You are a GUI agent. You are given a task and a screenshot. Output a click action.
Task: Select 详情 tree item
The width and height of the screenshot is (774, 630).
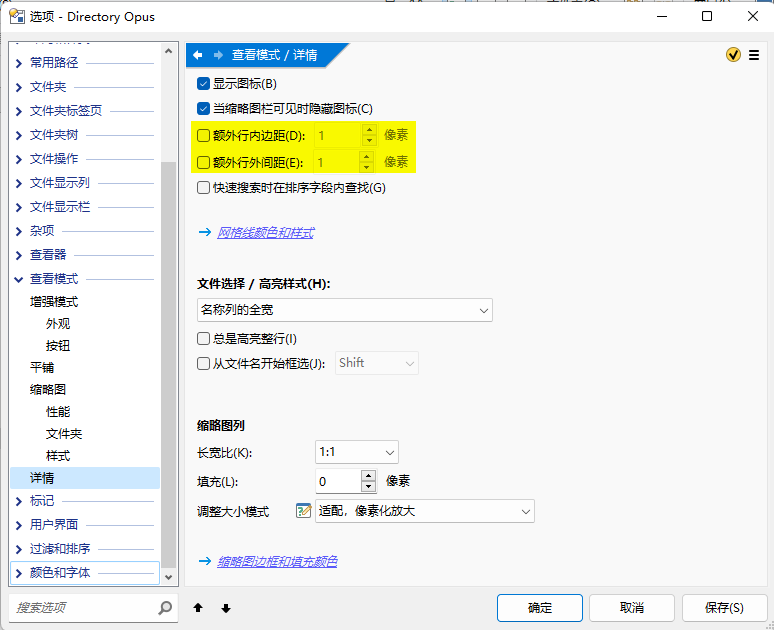85,478
